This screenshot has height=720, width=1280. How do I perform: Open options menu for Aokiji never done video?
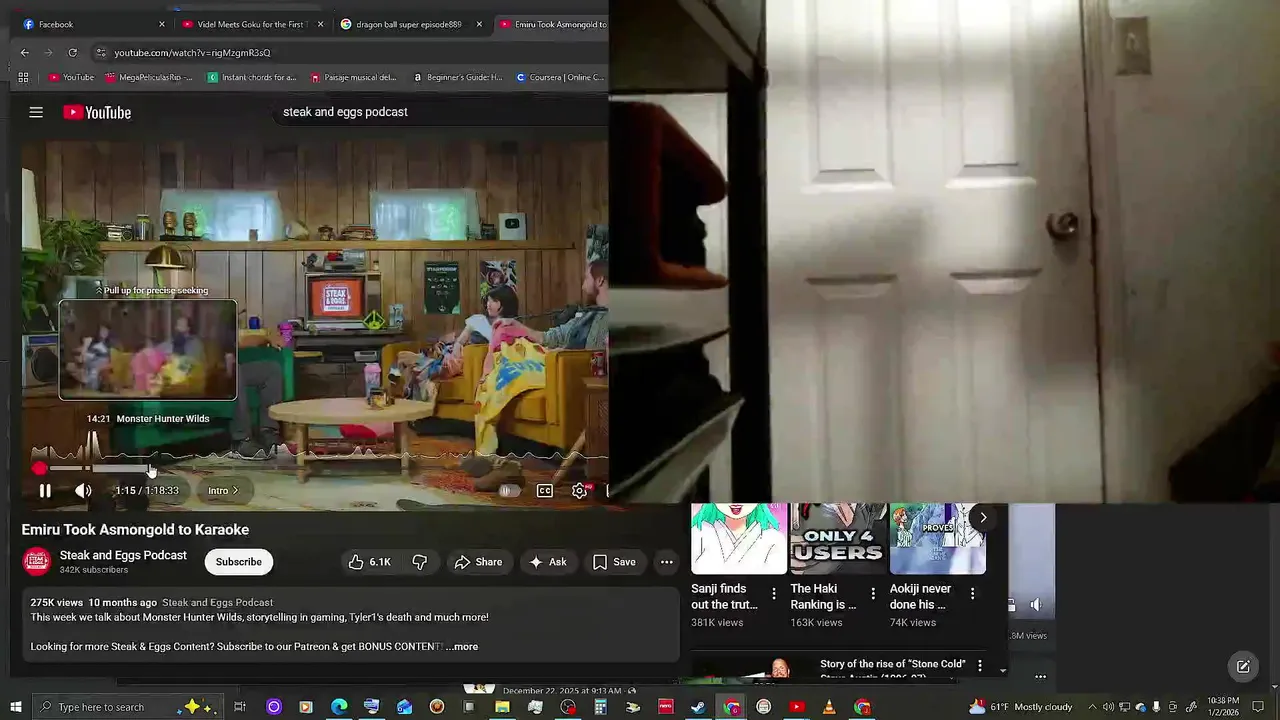(x=972, y=594)
